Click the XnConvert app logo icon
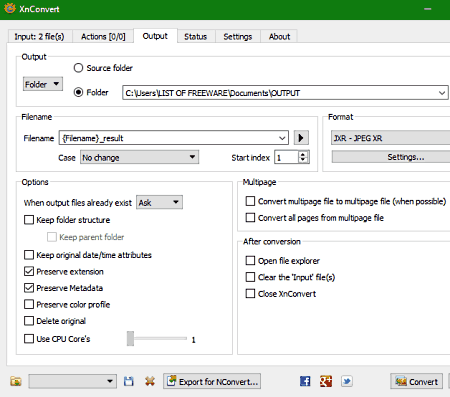Viewport: 450px width, 397px height. tap(10, 8)
